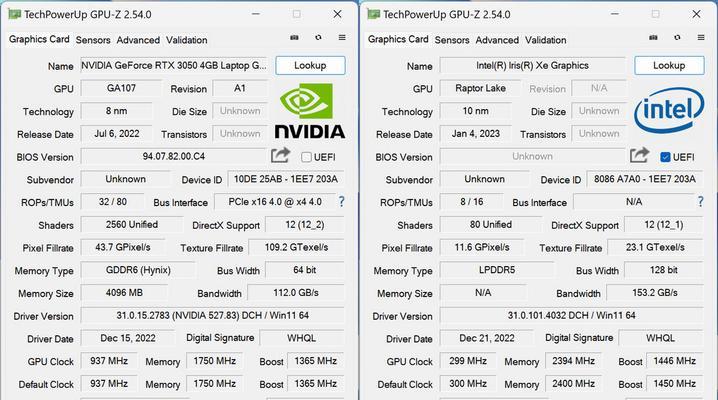Click the 2560 Unified shaders value
The image size is (718, 400).
tap(131, 224)
